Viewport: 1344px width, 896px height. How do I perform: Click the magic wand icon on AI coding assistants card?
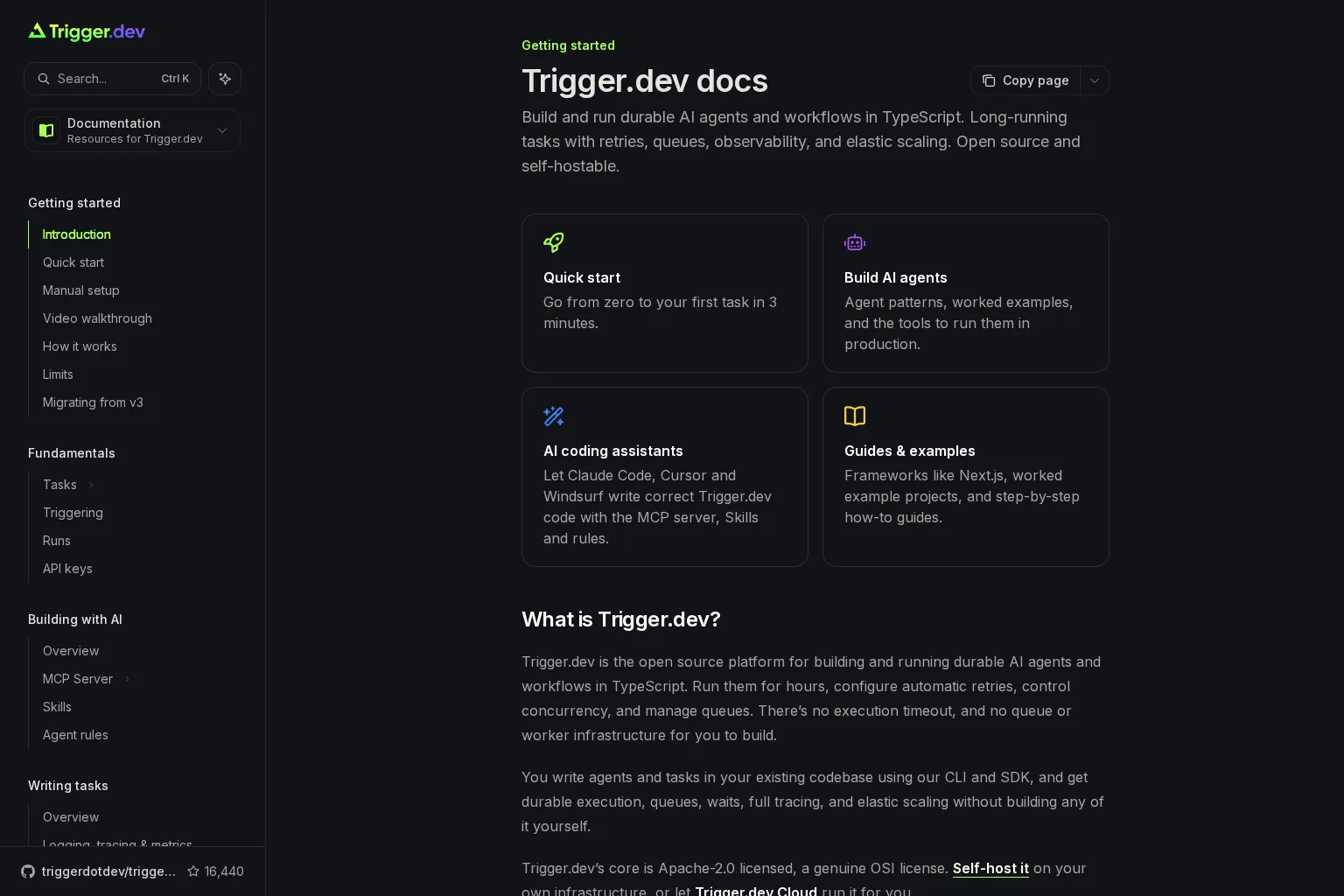point(554,416)
